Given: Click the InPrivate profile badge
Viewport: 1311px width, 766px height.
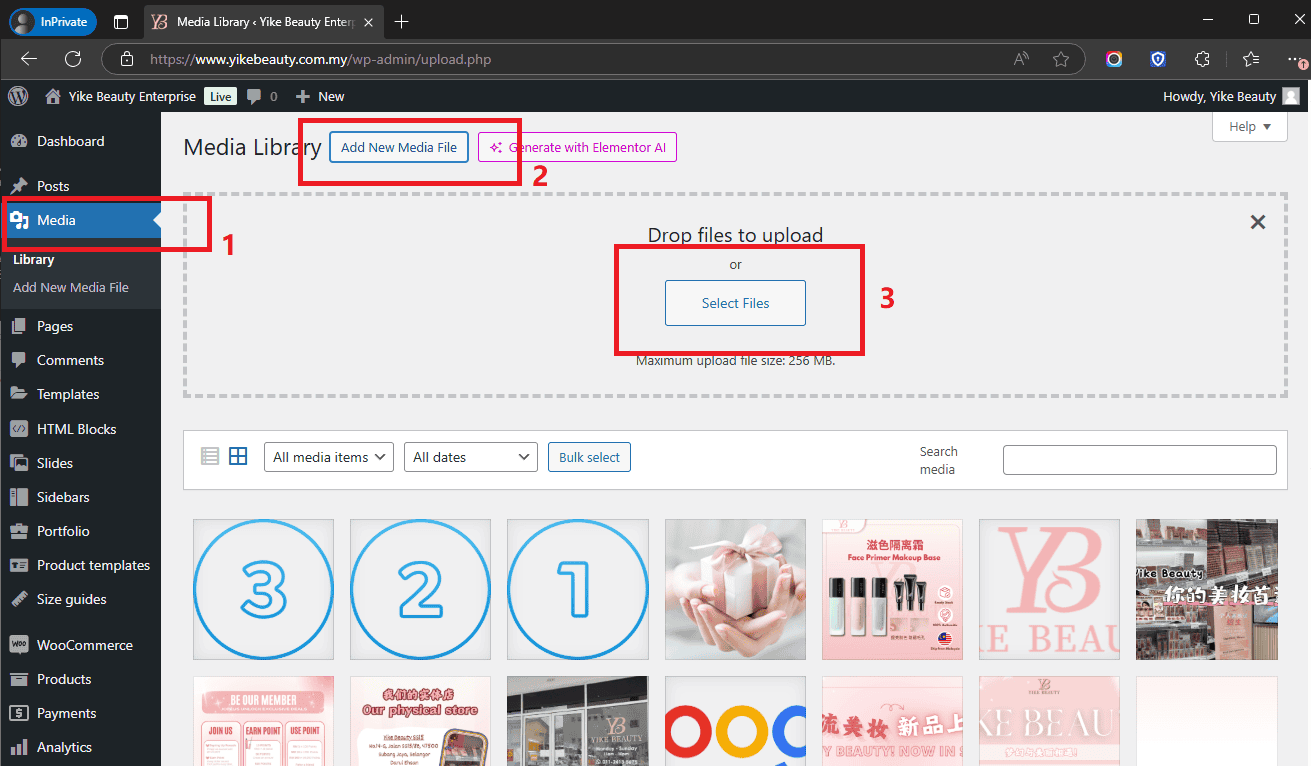Looking at the screenshot, I should coord(53,21).
